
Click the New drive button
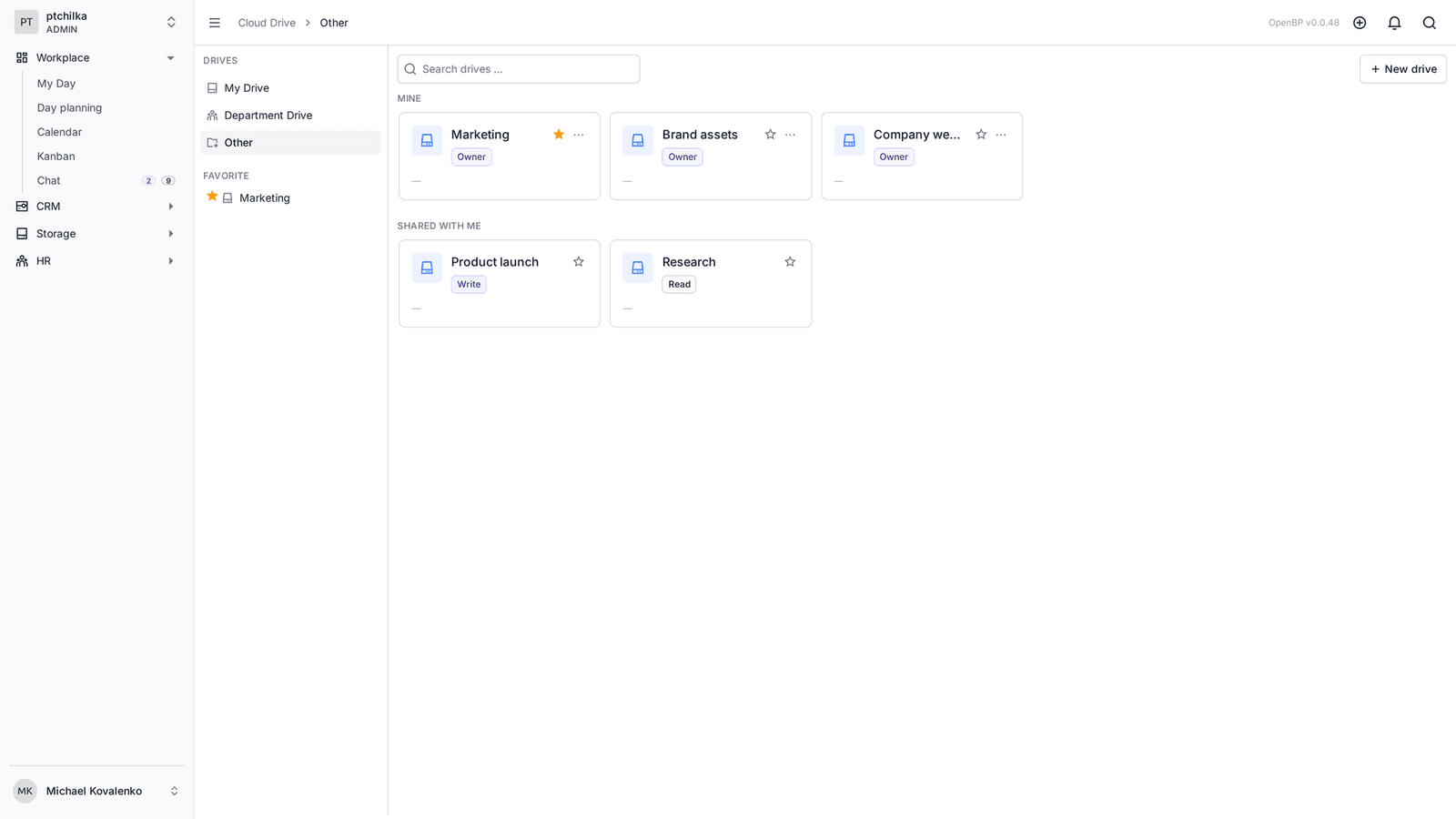[x=1402, y=69]
